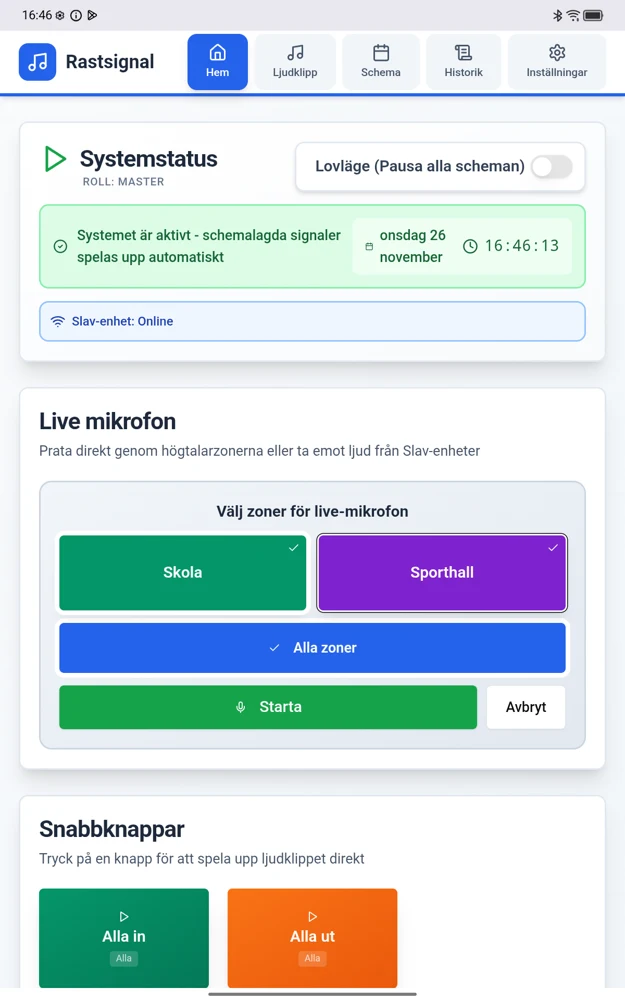Go to the Inställningar tab
The width and height of the screenshot is (625, 1000).
557,62
